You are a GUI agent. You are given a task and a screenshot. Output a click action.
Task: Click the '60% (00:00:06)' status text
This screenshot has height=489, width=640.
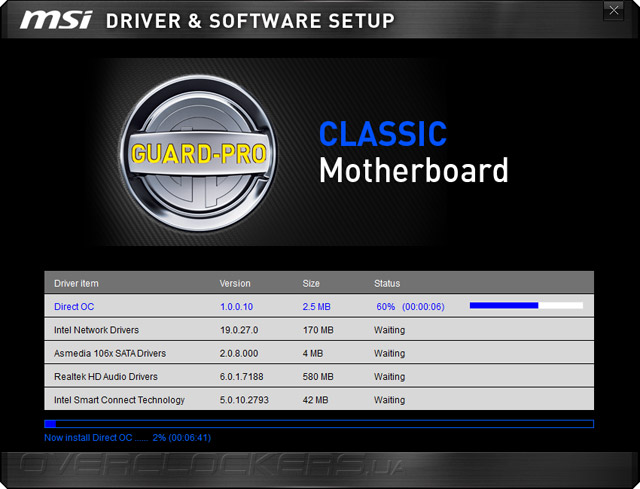[x=410, y=307]
